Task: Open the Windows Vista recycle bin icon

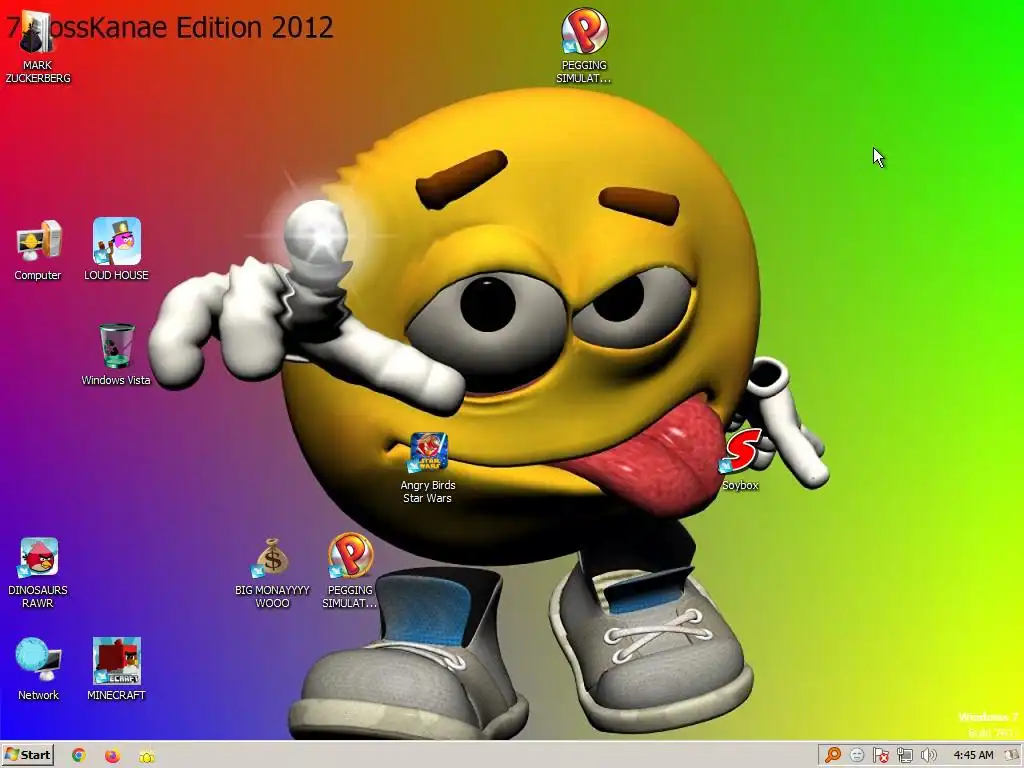Action: (116, 355)
